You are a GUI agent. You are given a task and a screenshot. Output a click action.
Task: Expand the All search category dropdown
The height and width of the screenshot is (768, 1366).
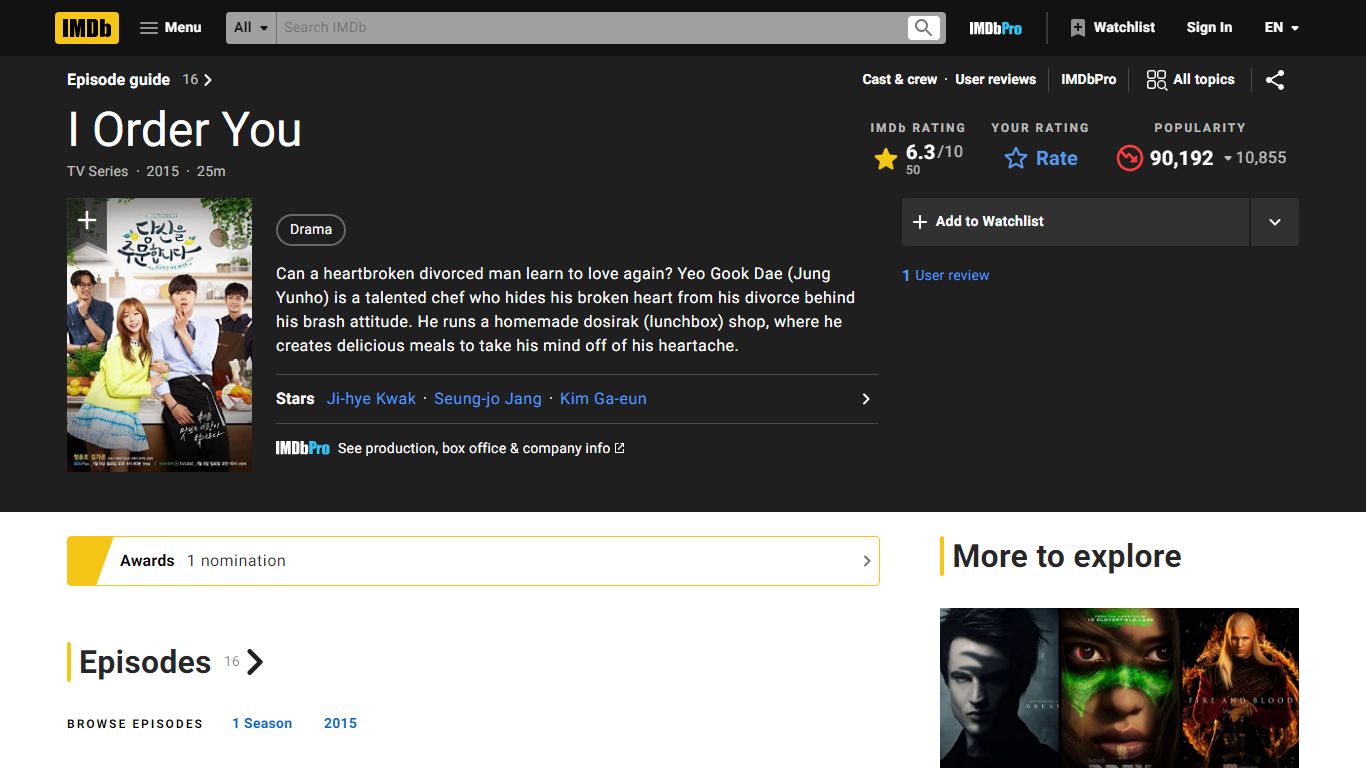tap(251, 28)
